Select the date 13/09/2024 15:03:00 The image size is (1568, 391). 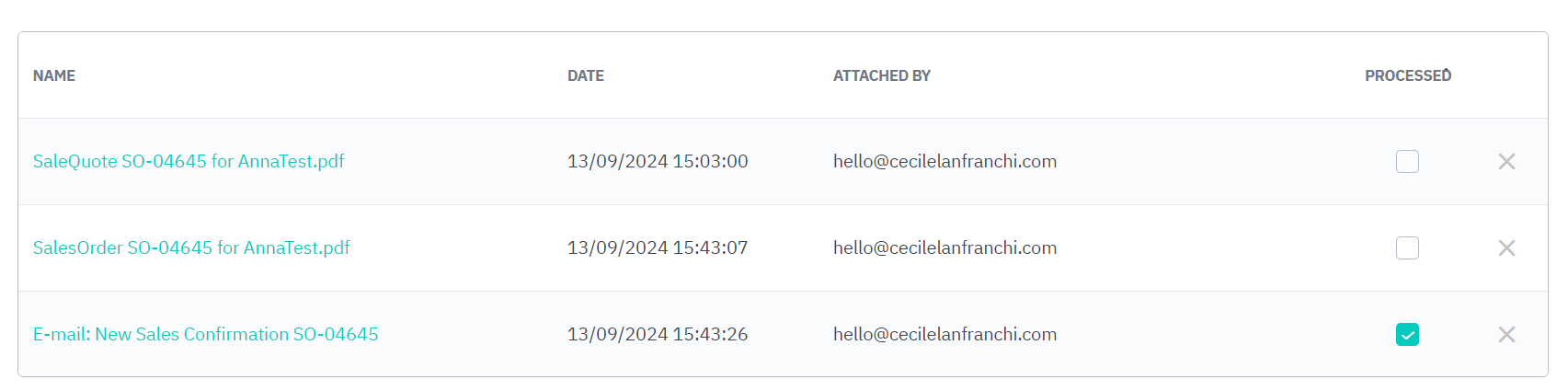(x=658, y=162)
